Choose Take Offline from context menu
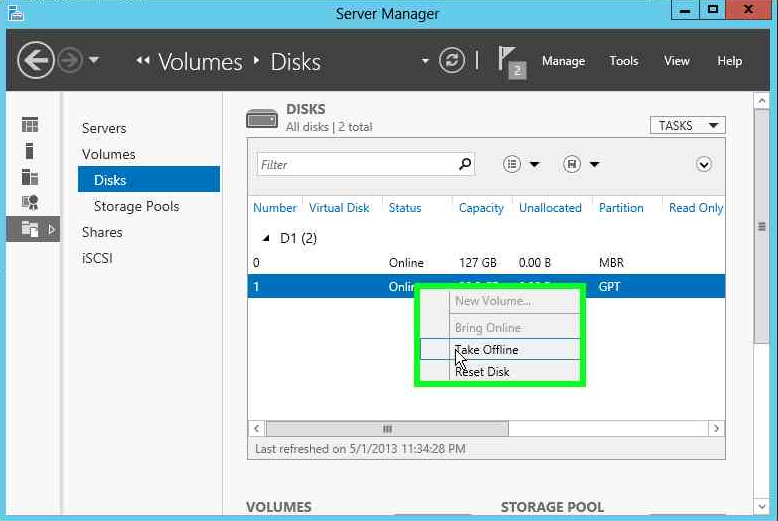Image resolution: width=778 pixels, height=521 pixels. point(500,349)
